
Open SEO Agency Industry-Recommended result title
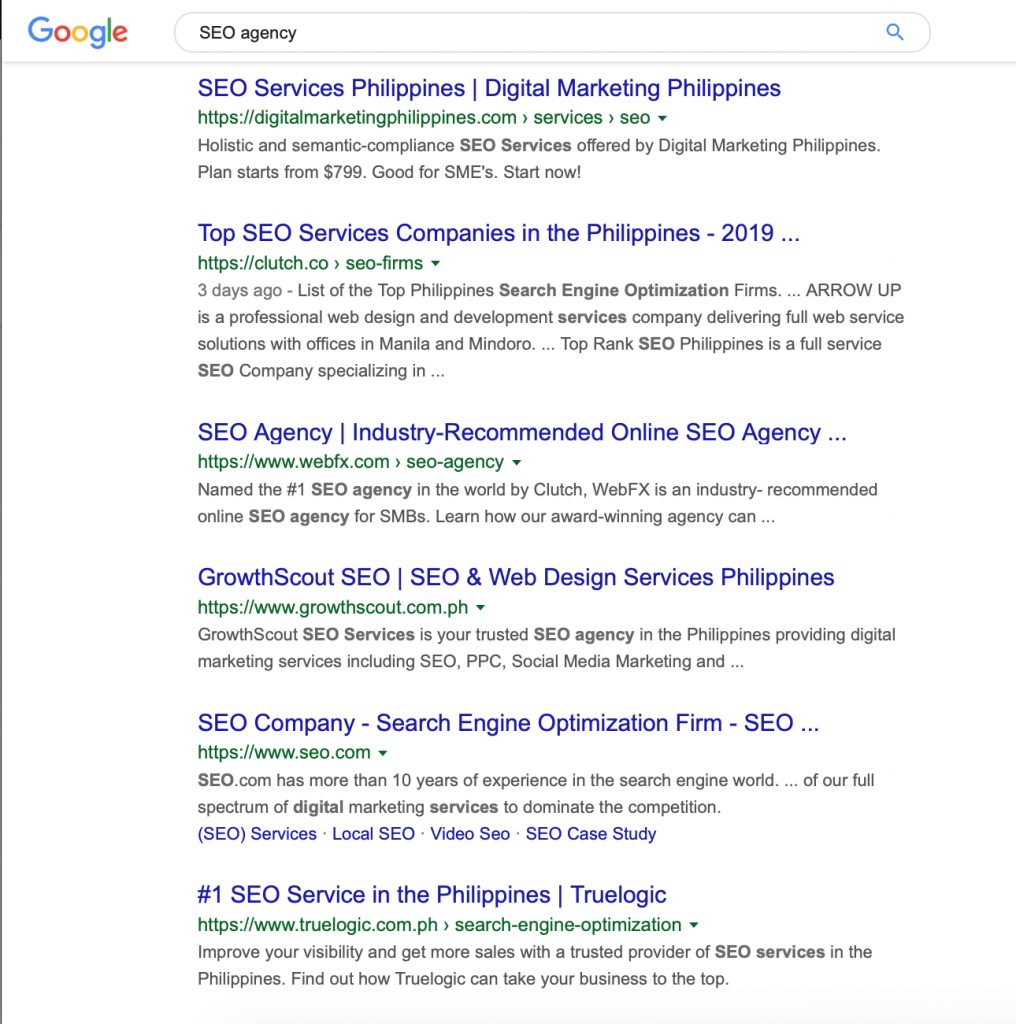[522, 432]
